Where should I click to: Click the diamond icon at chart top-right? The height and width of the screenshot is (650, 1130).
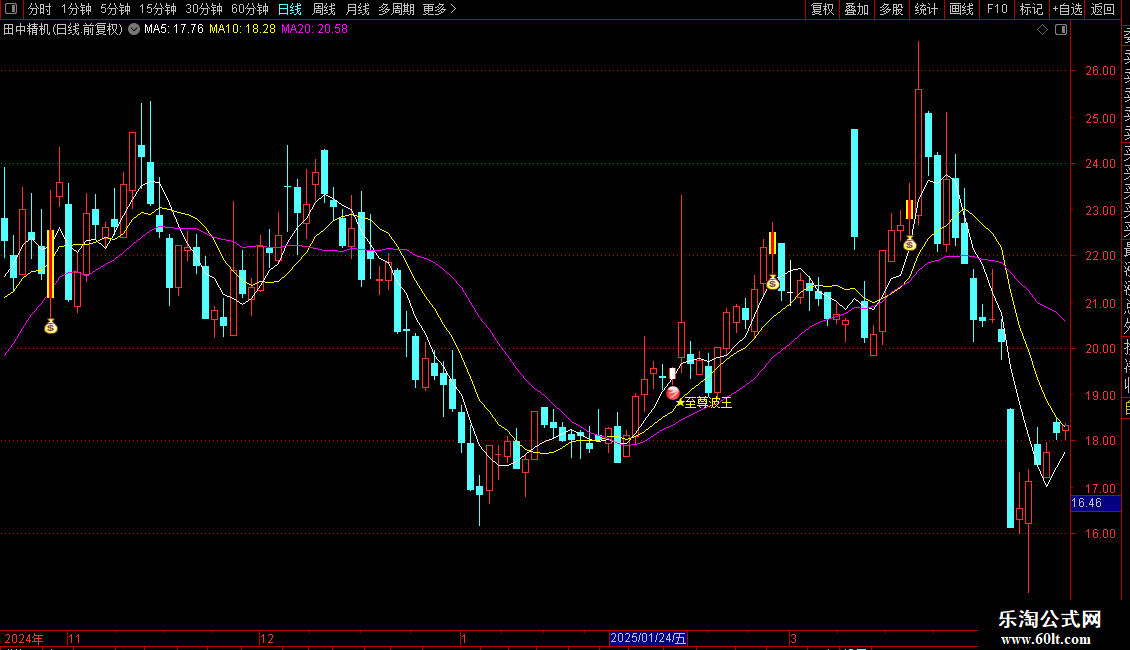[x=1042, y=30]
